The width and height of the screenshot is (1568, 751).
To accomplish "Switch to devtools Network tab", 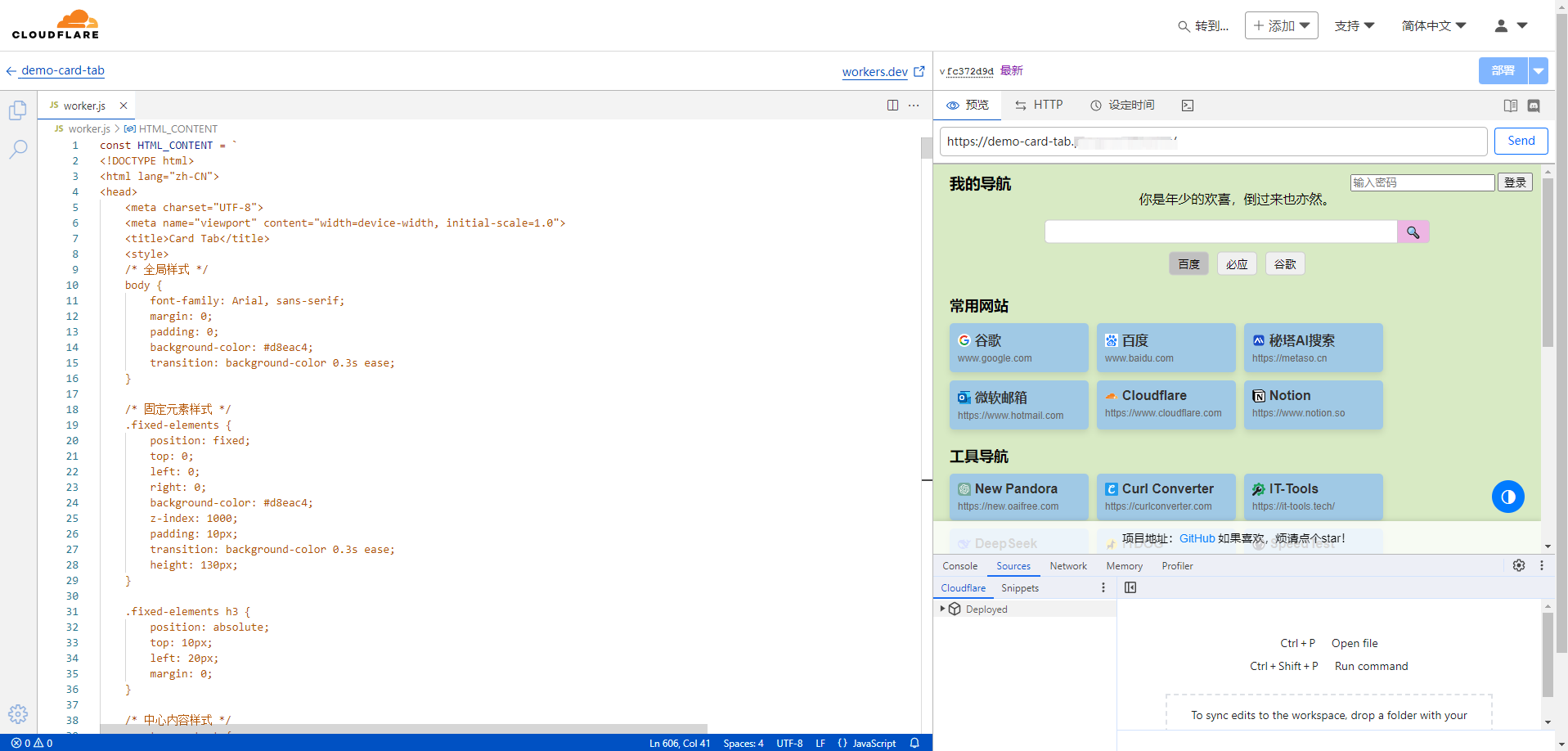I will 1068,565.
